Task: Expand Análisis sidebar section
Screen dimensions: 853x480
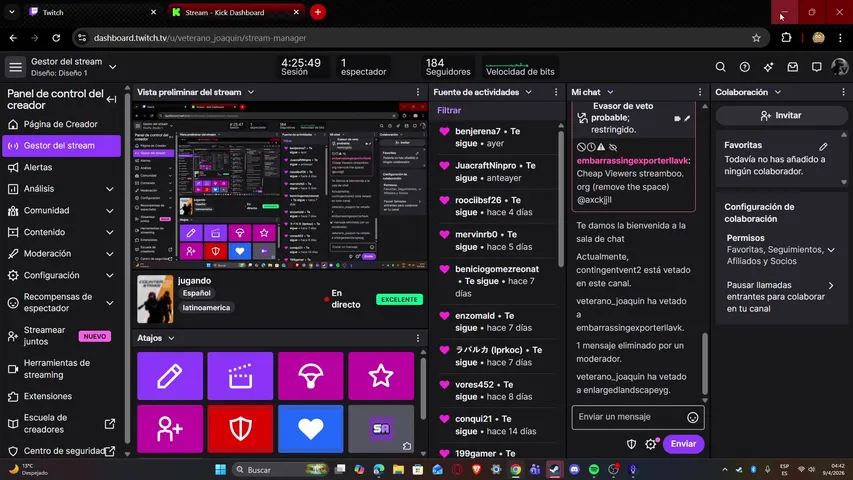Action: [x=109, y=189]
